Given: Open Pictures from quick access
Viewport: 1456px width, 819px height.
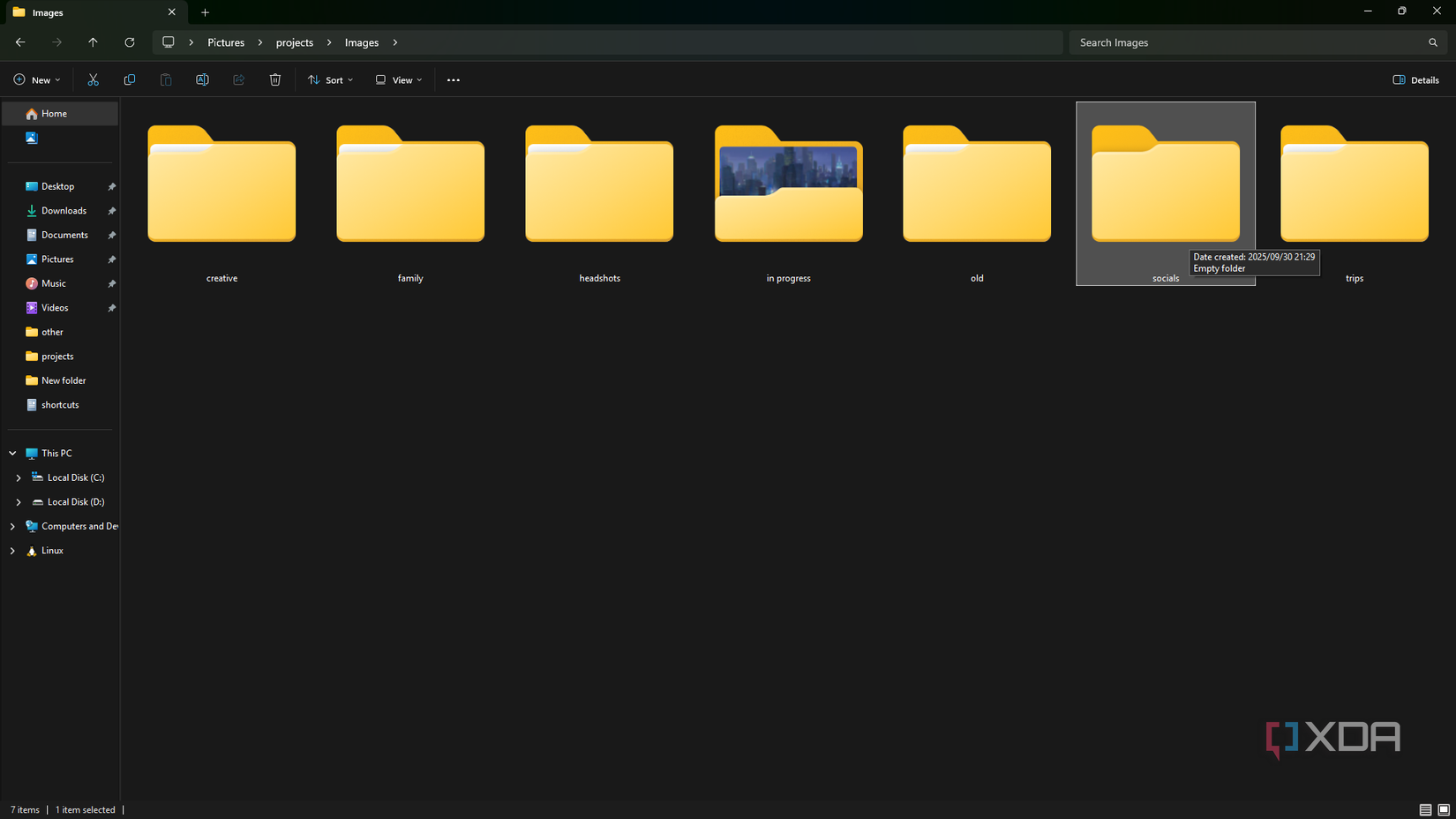Looking at the screenshot, I should pos(57,259).
